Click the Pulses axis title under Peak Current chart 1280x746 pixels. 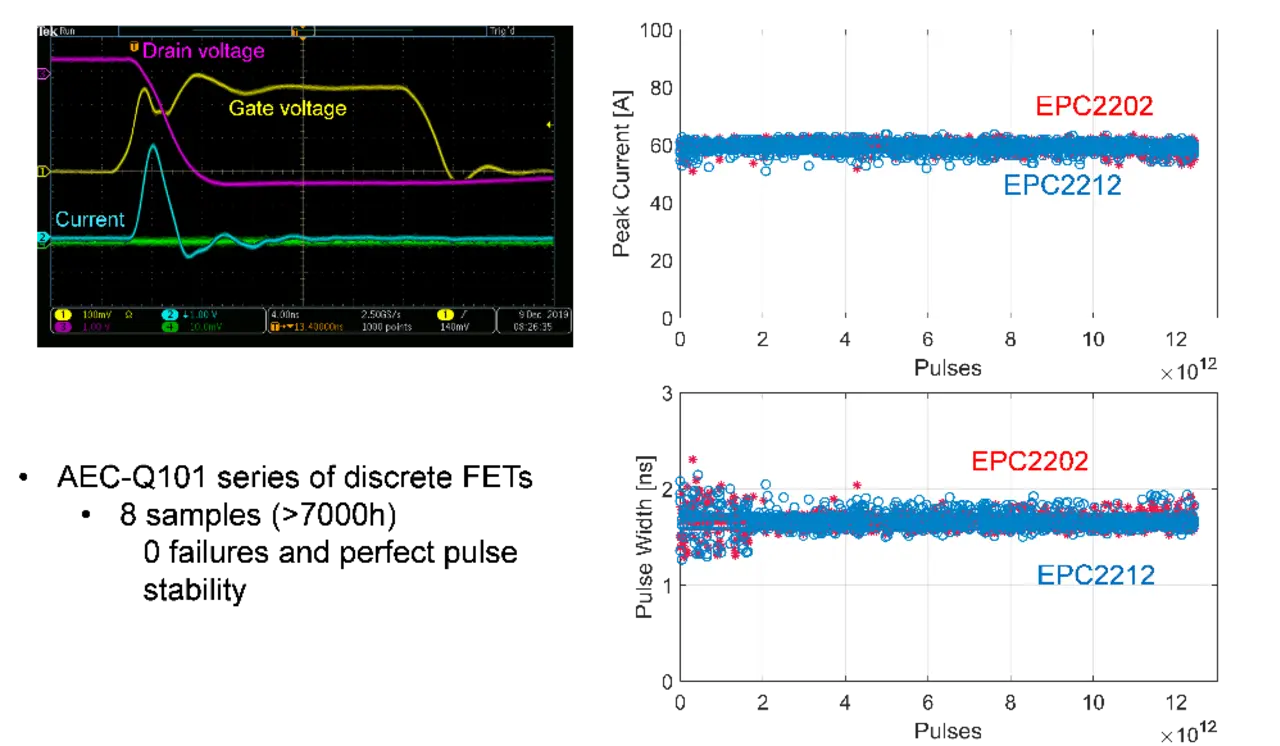tap(947, 368)
